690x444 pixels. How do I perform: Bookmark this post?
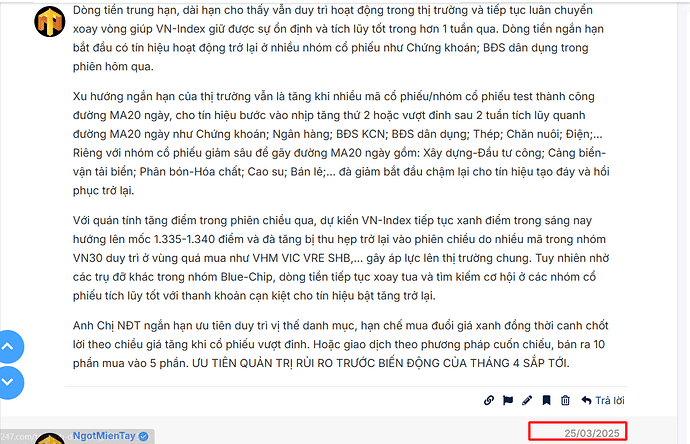click(x=546, y=400)
